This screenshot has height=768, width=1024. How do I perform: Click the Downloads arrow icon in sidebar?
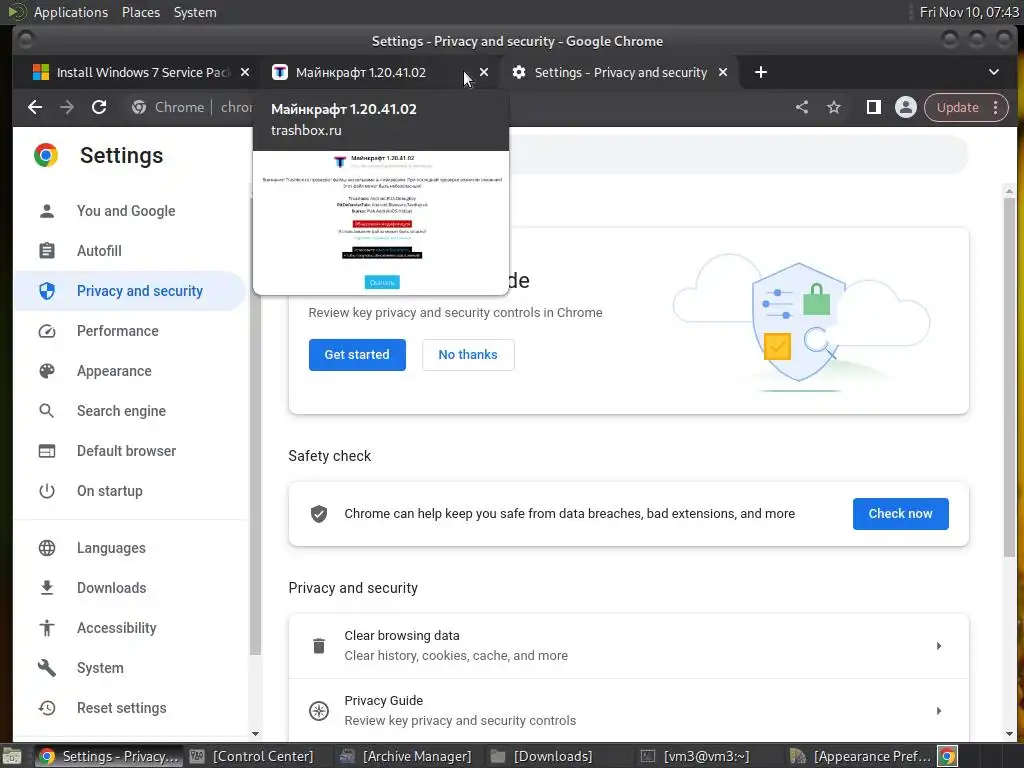tap(47, 588)
